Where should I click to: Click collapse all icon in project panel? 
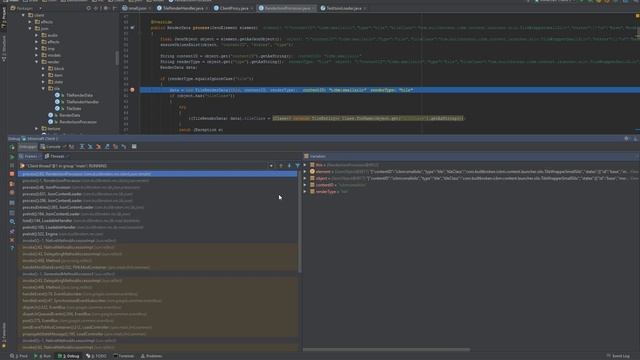point(97,8)
